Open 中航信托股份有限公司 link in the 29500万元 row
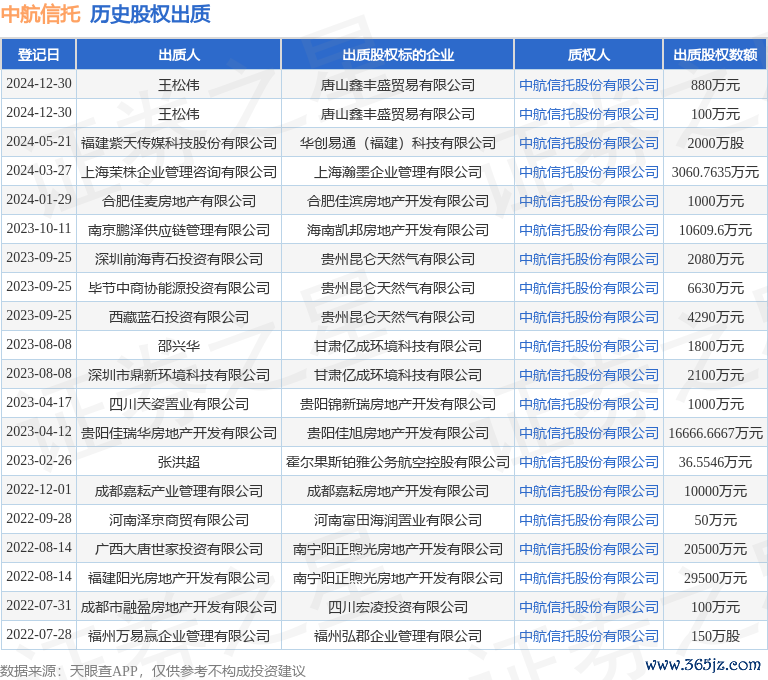This screenshot has width=768, height=680. (589, 578)
